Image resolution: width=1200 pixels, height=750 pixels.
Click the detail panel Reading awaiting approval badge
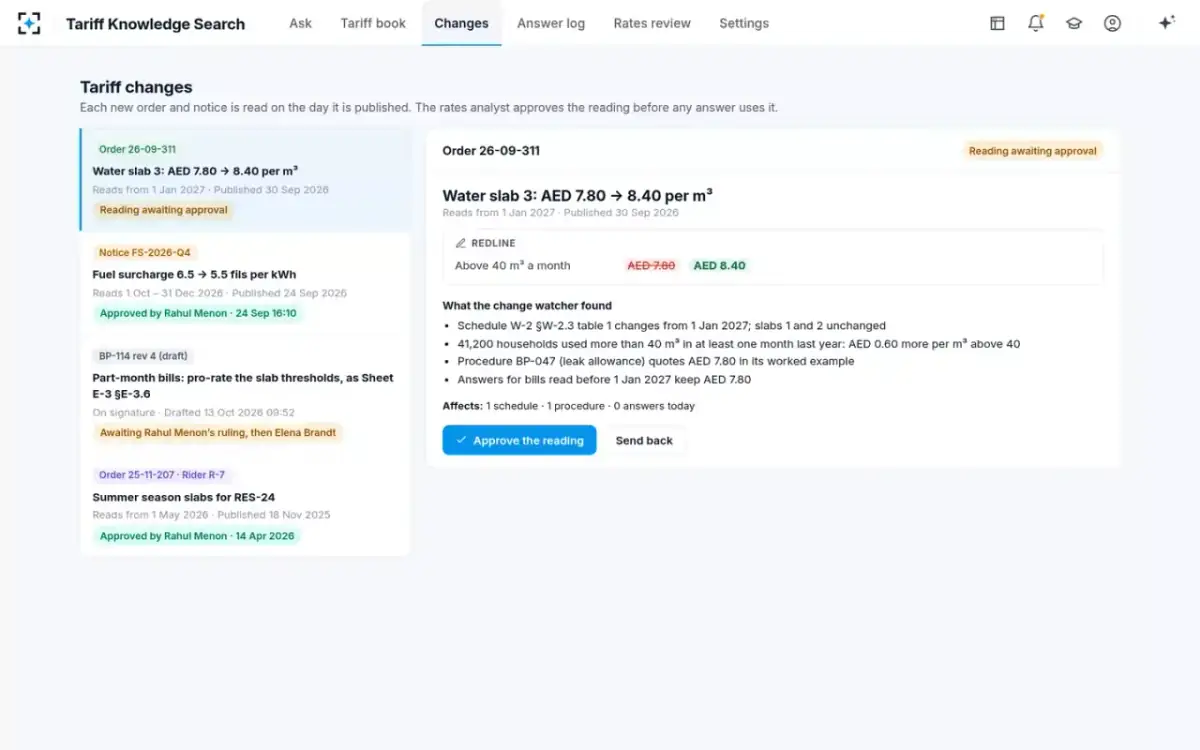1033,151
